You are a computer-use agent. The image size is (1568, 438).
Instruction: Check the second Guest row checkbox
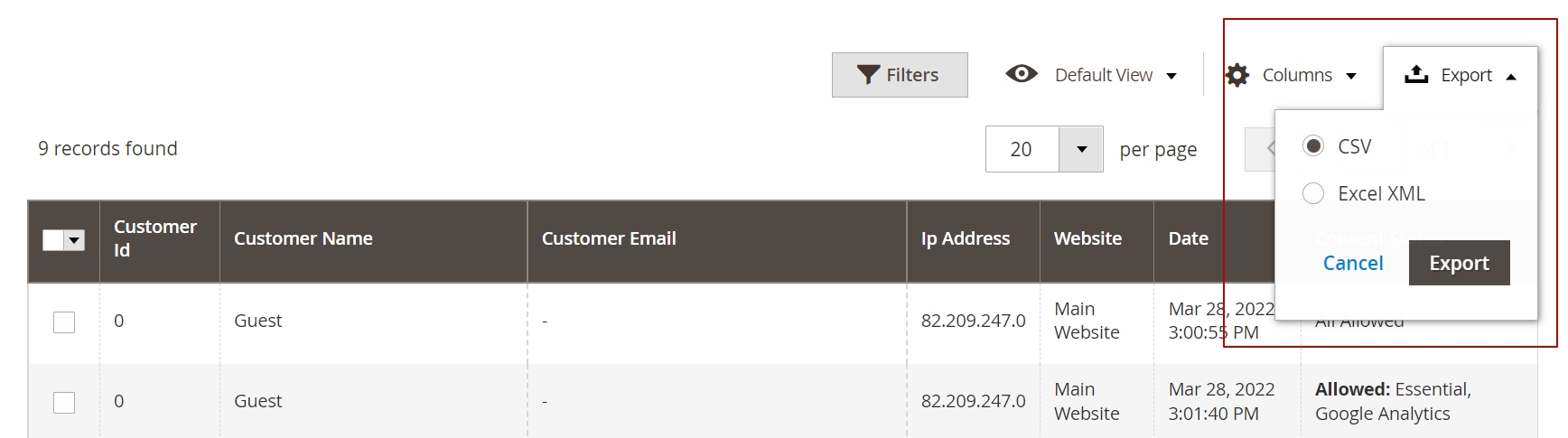64,402
